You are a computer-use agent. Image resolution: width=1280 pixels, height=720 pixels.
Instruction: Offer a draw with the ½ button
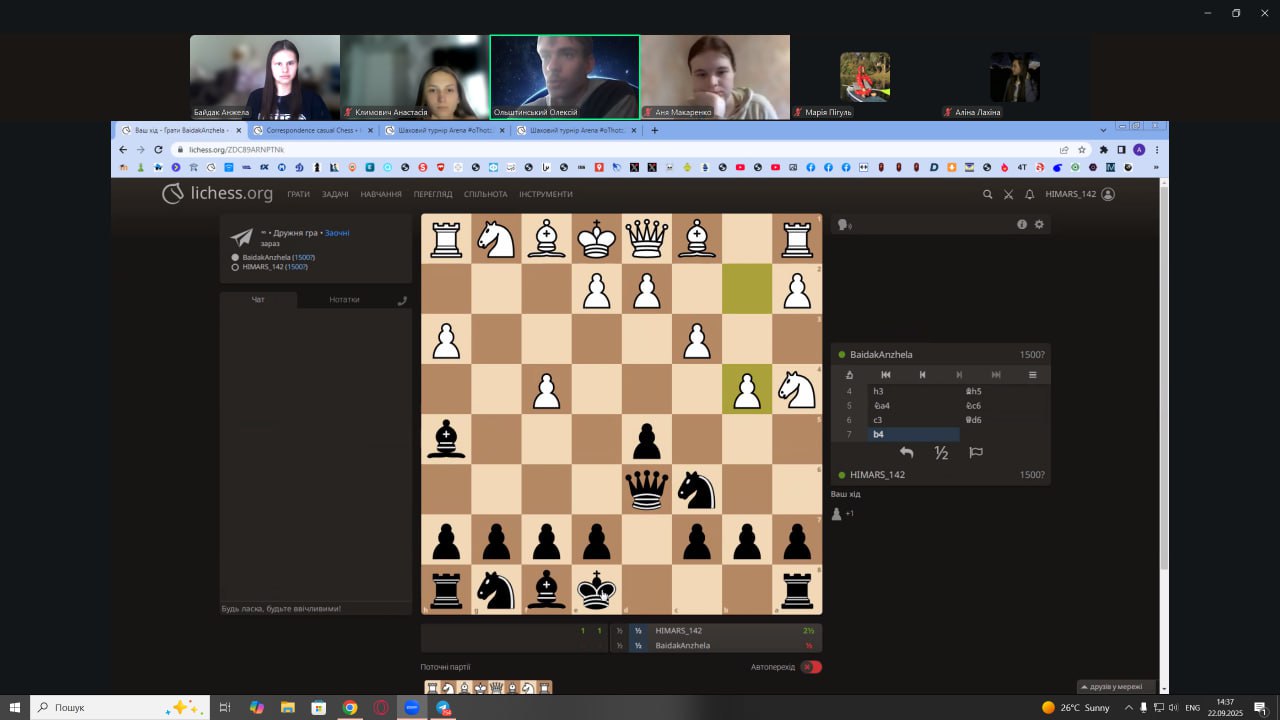tap(941, 453)
